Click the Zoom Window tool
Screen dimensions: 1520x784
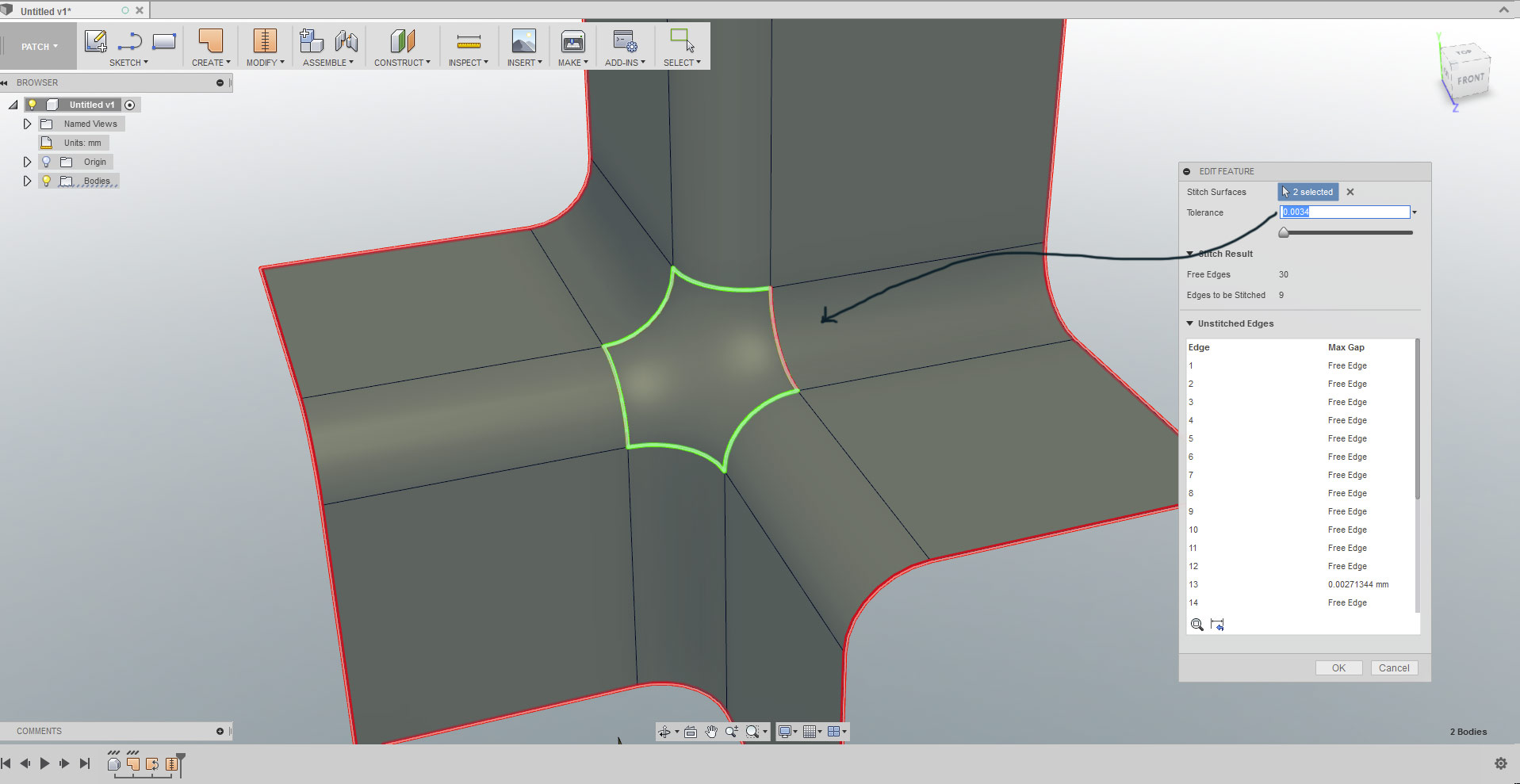pos(754,731)
